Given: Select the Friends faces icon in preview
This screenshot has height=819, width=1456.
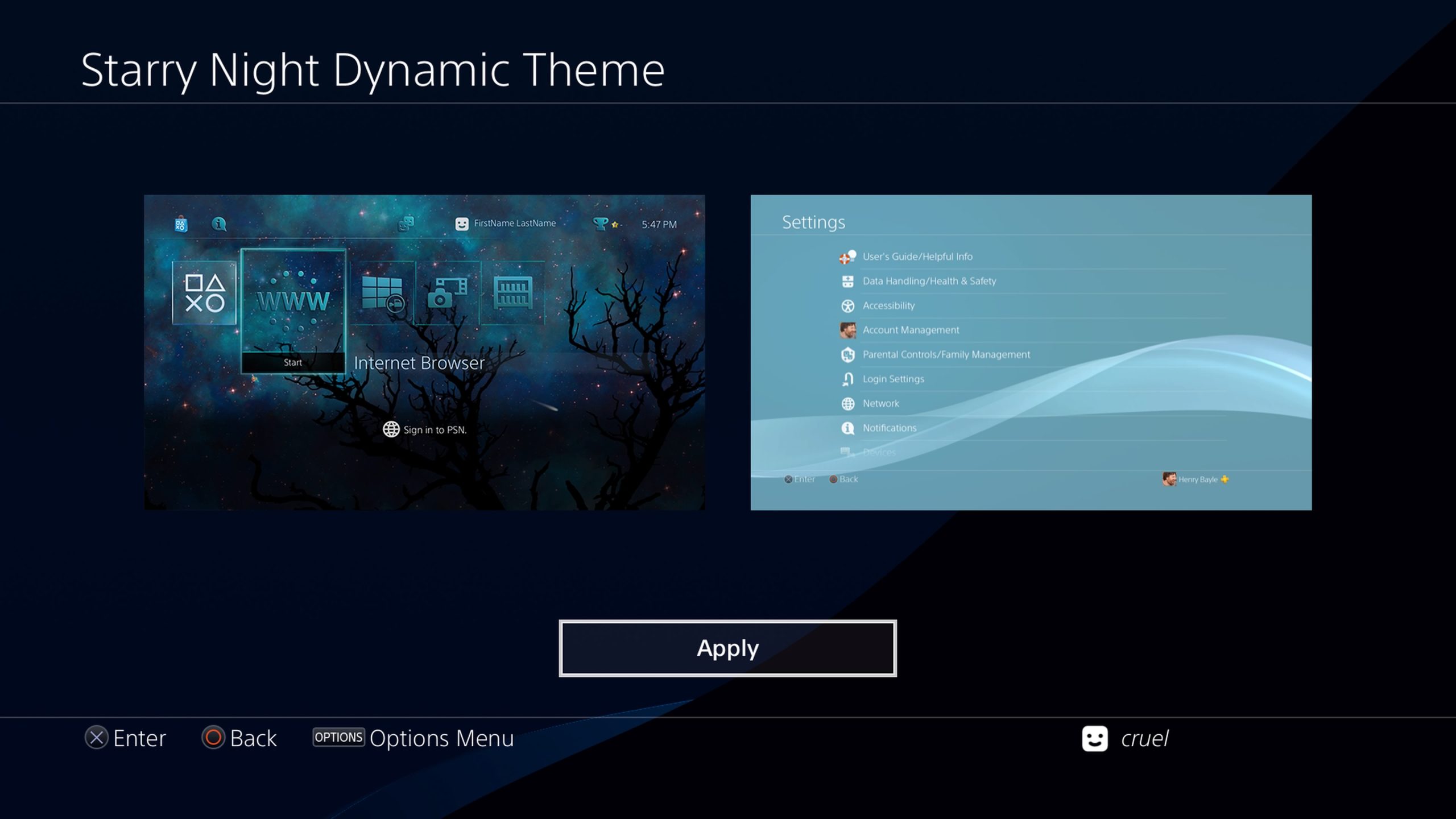Looking at the screenshot, I should point(406,224).
